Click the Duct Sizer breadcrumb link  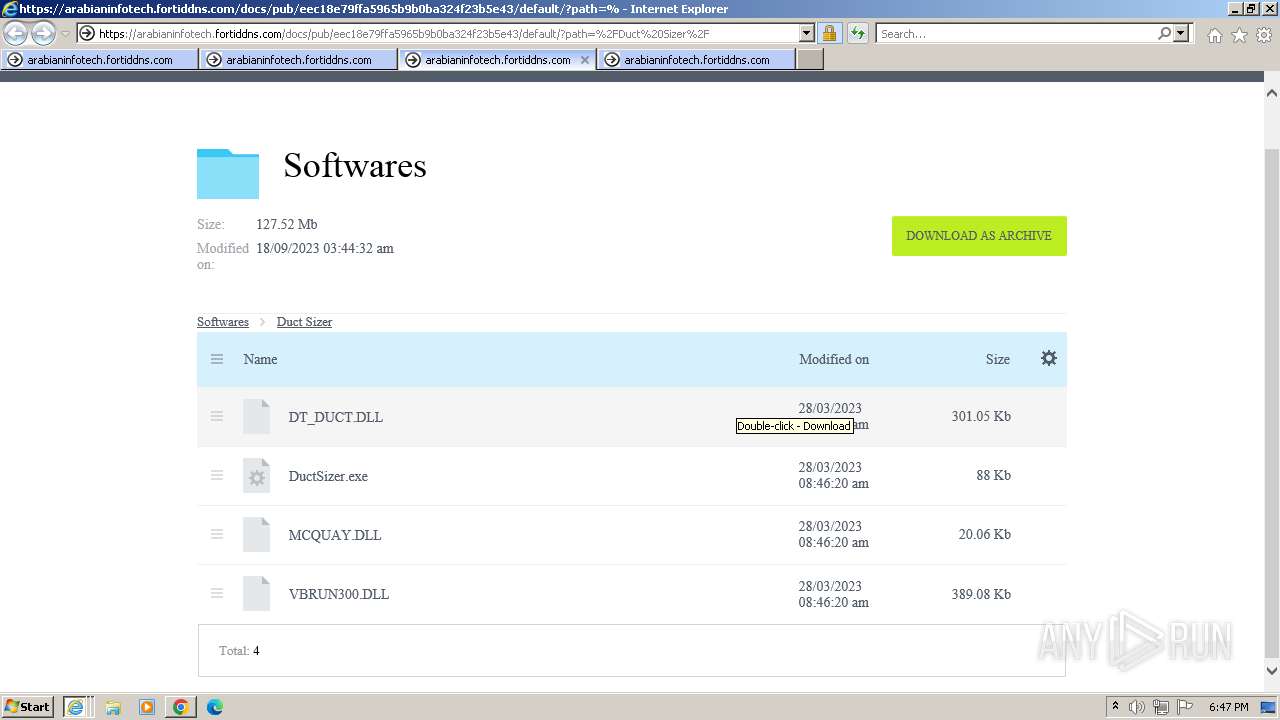coord(304,322)
